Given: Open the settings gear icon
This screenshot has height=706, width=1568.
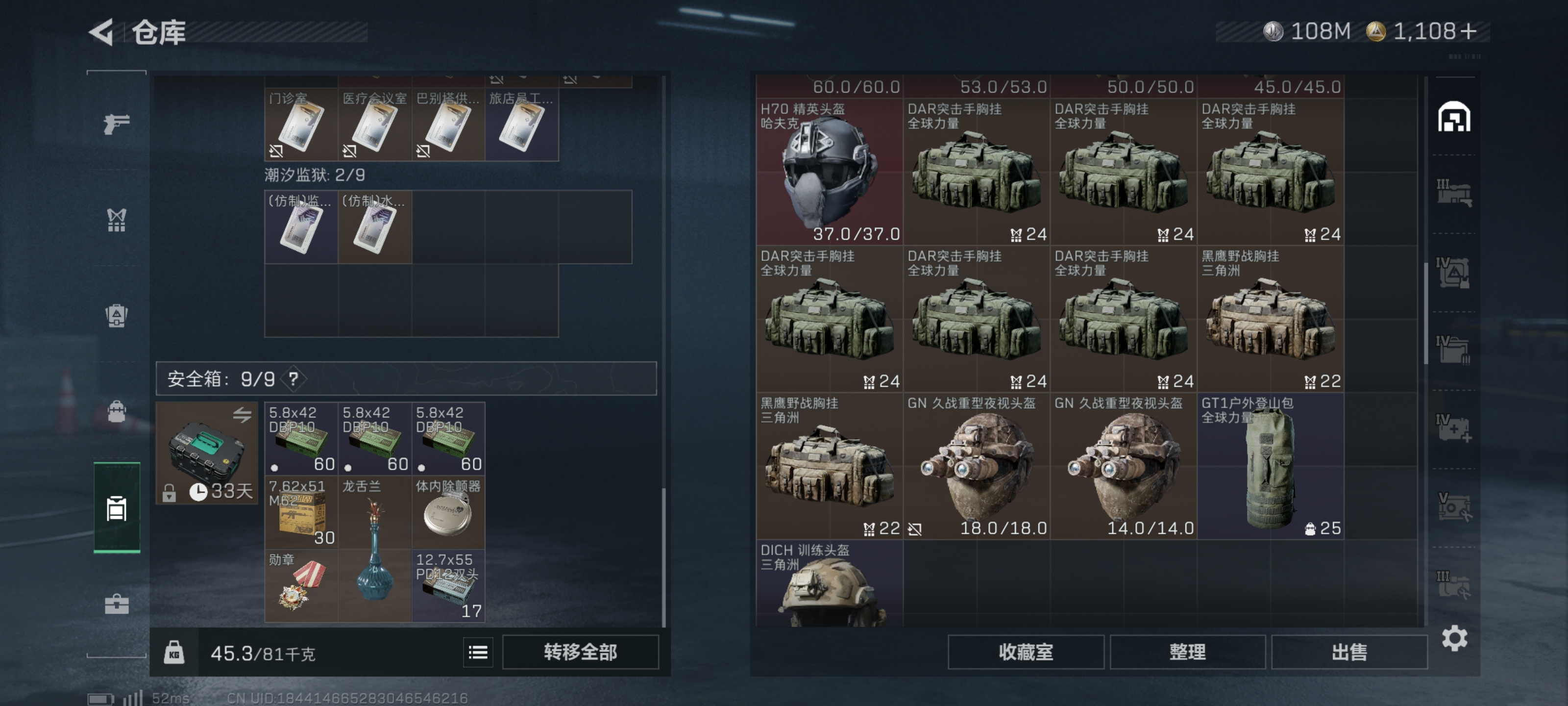Looking at the screenshot, I should click(1454, 638).
